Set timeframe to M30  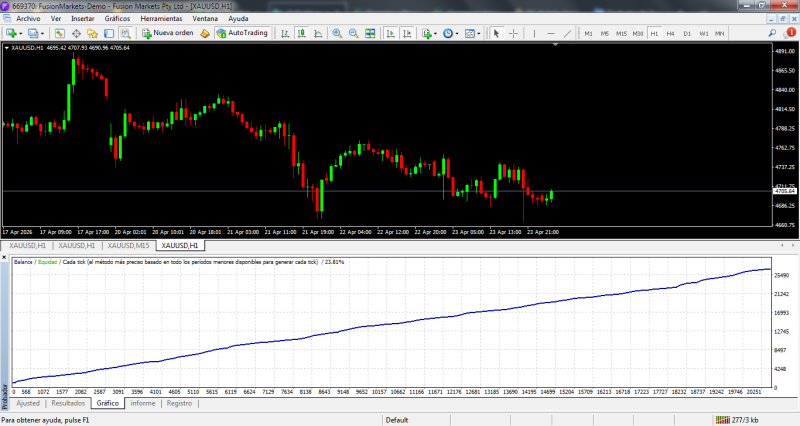638,33
